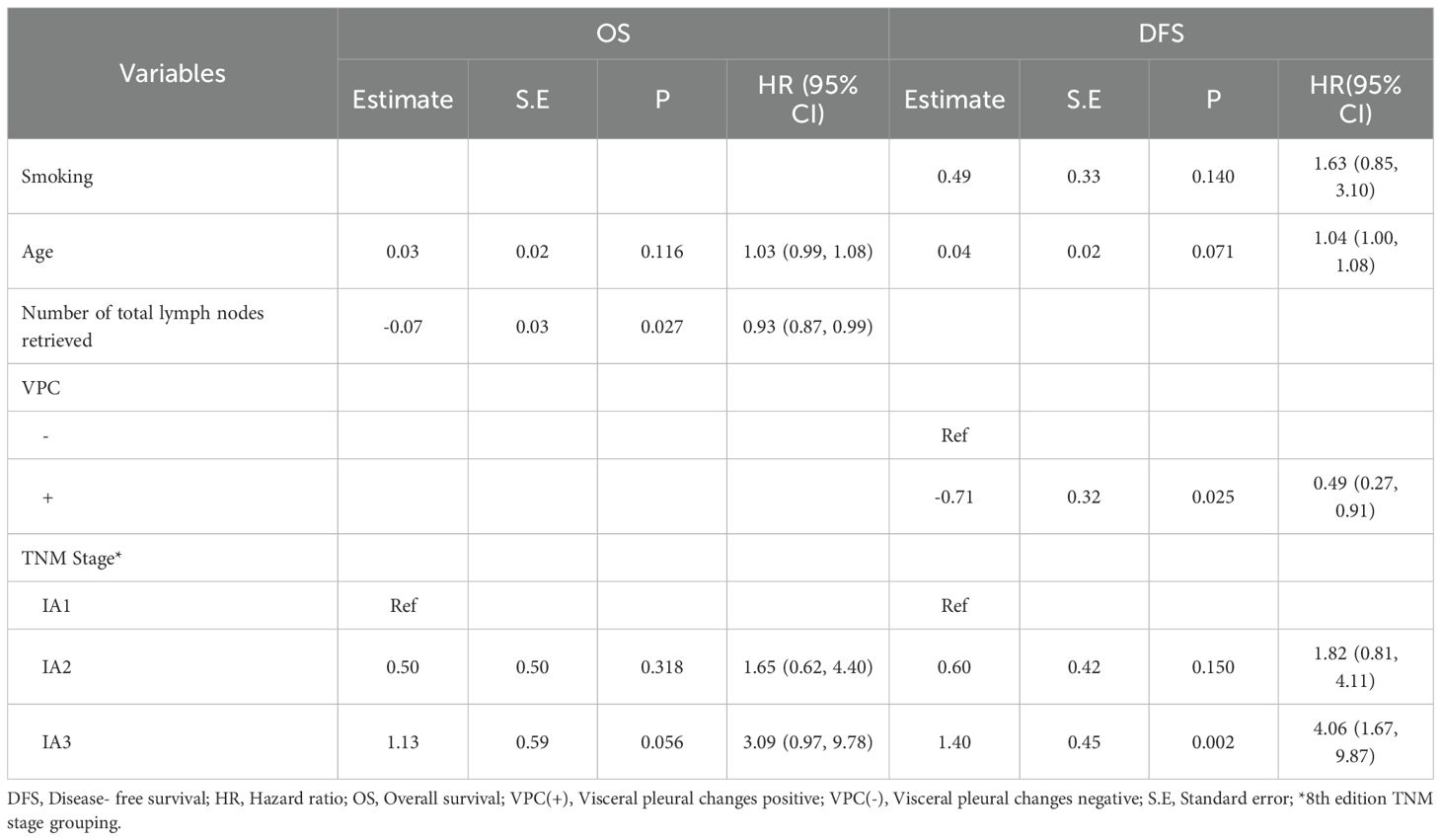
Task: Select the Age row label
Action: tap(38, 252)
